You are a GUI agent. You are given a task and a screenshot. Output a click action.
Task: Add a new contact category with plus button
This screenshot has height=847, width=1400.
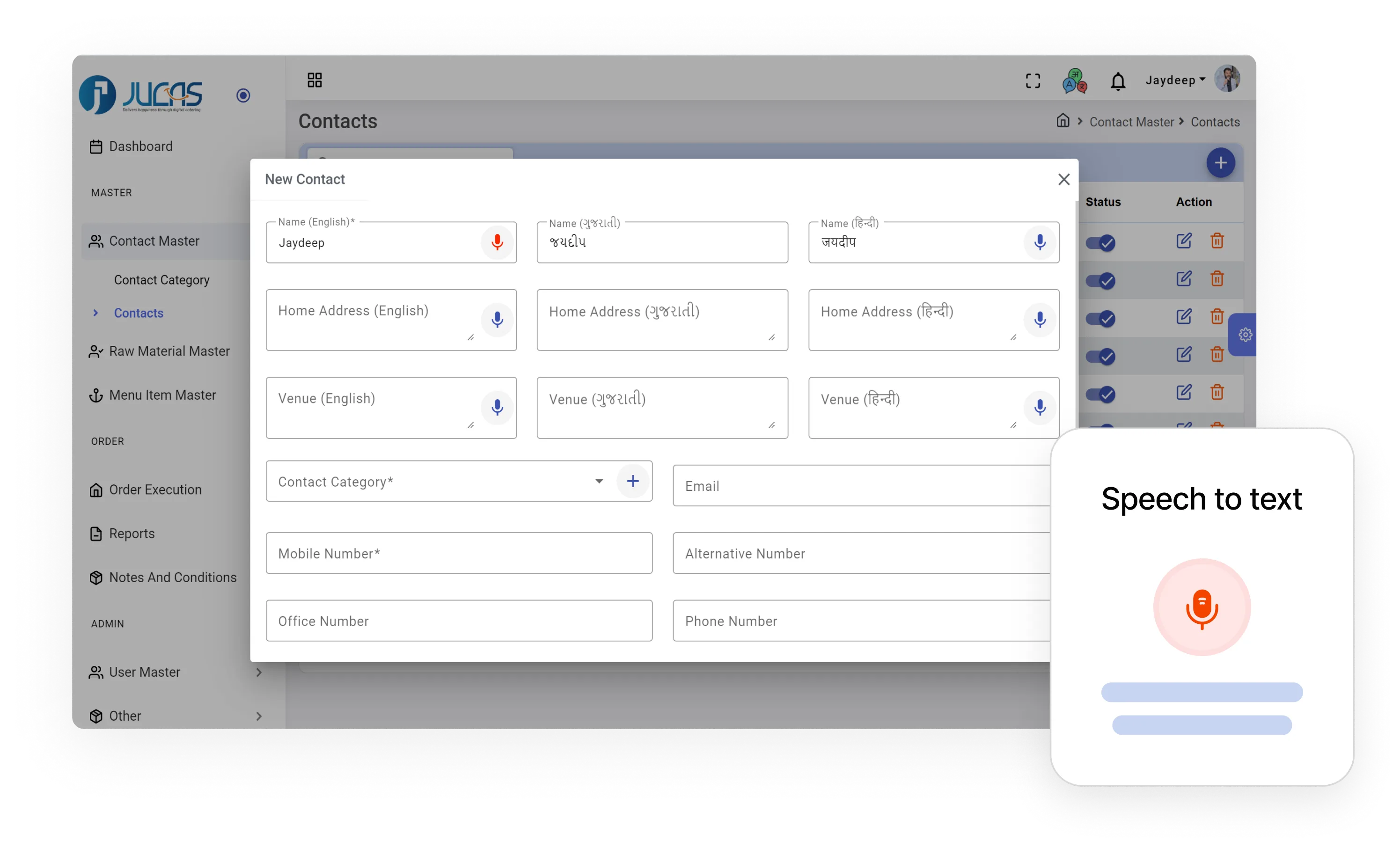(x=632, y=481)
